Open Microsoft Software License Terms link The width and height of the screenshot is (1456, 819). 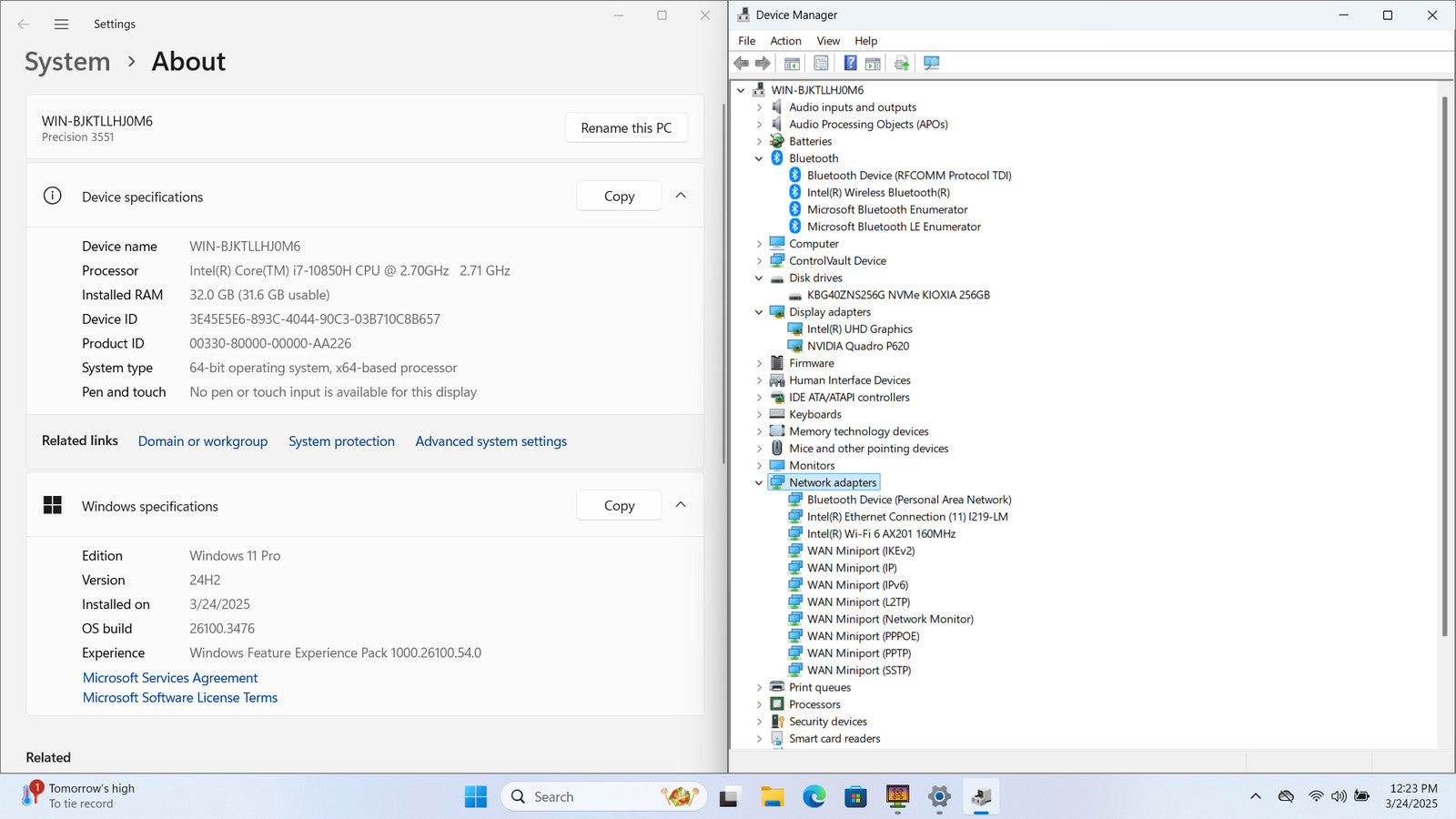(x=180, y=698)
